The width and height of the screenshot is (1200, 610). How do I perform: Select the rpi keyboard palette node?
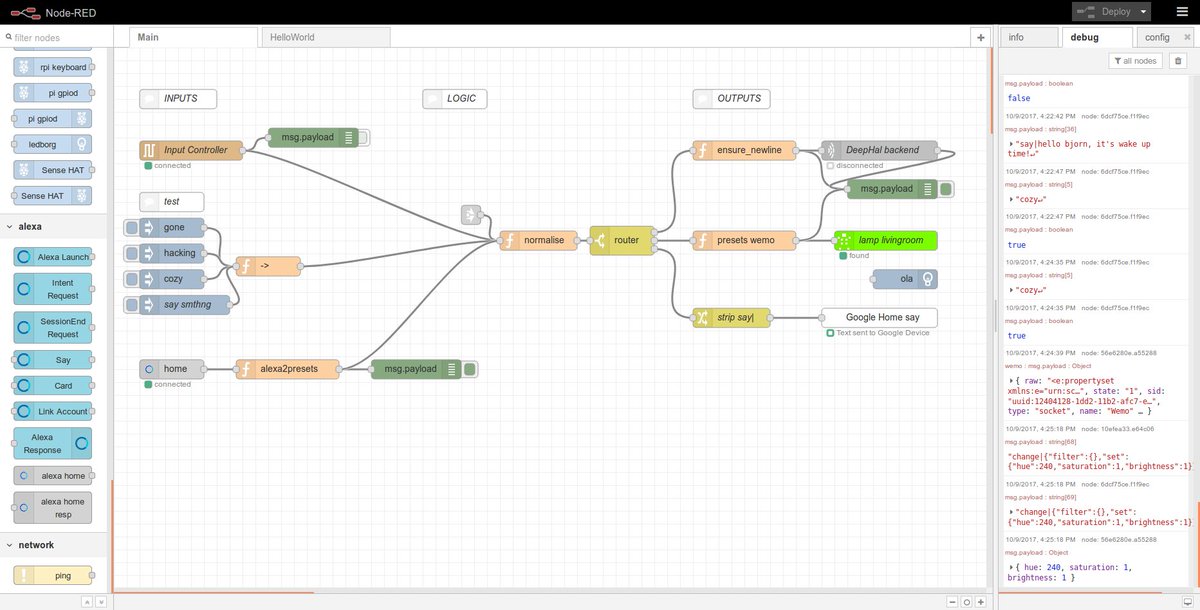pyautogui.click(x=53, y=67)
